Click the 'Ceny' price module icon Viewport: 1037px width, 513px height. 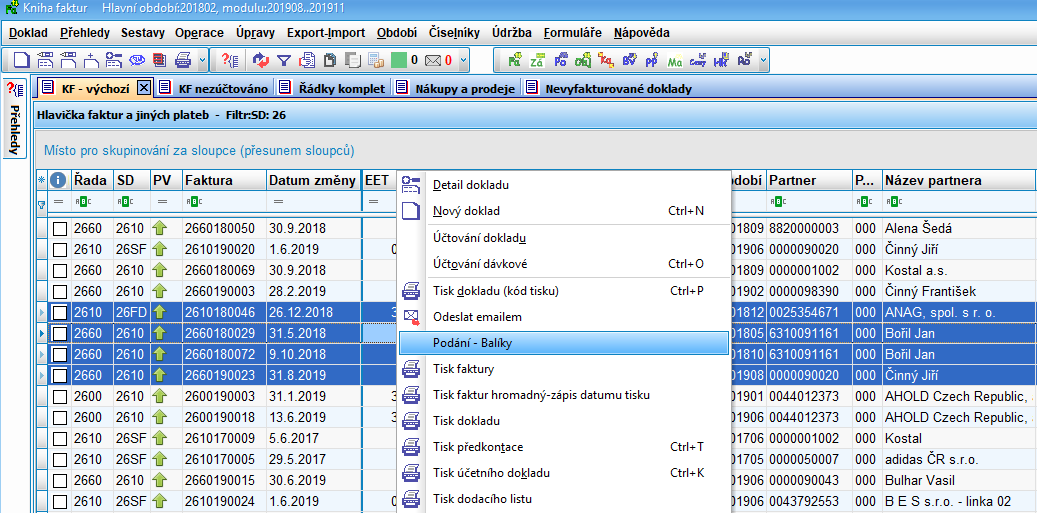coord(697,60)
